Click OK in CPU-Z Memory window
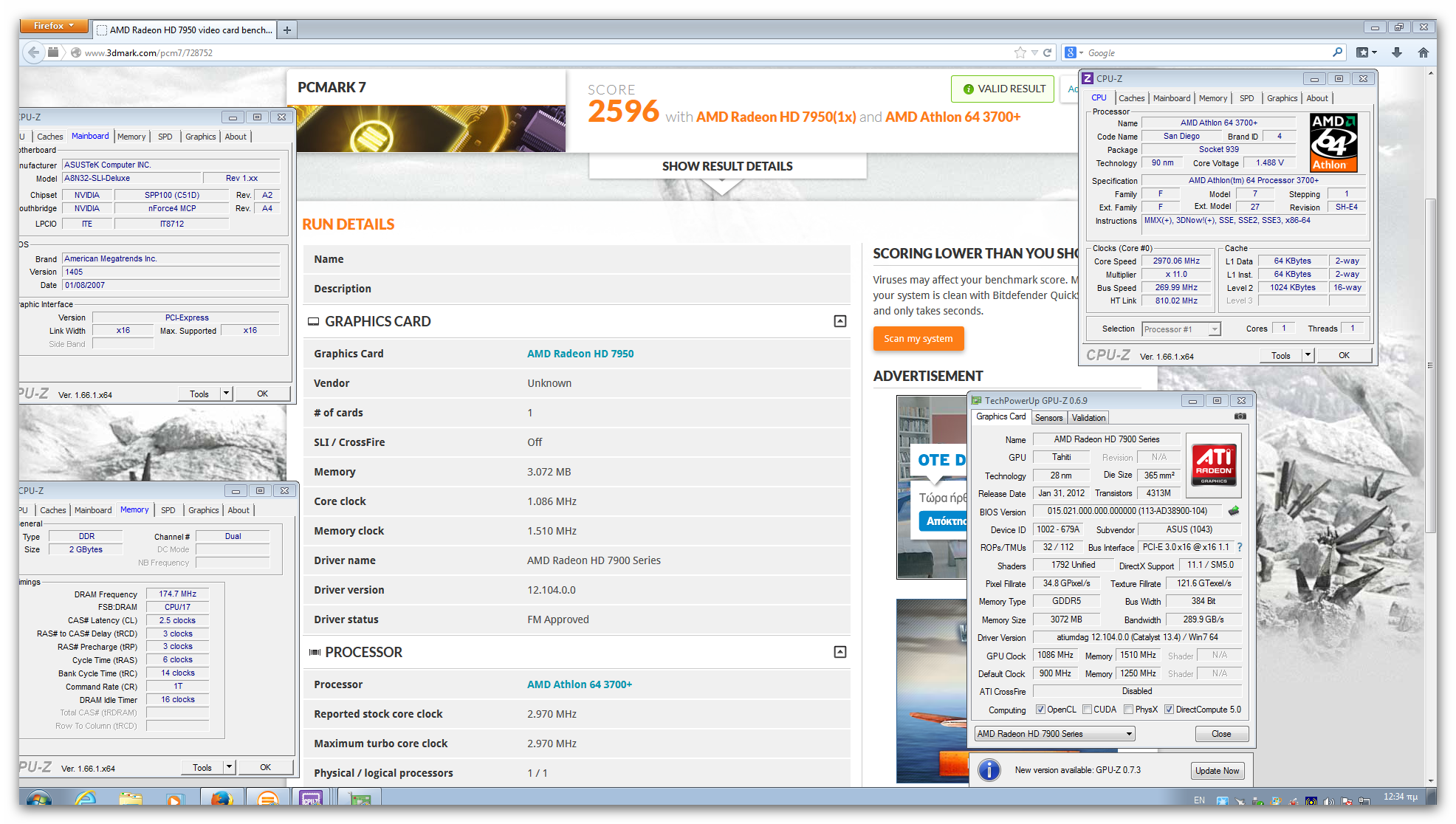This screenshot has width=1456, height=824. tap(265, 767)
